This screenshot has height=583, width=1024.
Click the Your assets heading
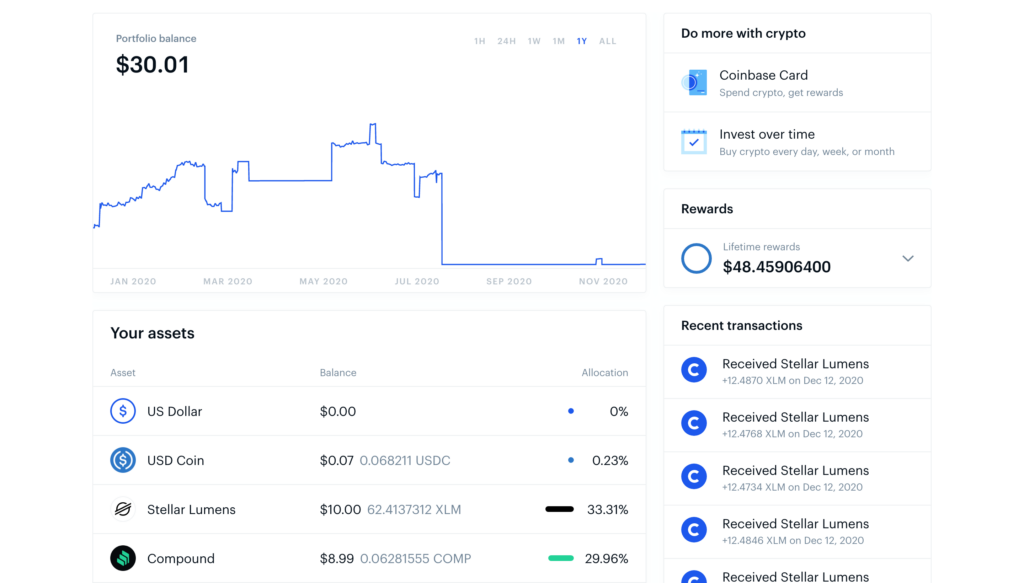[152, 333]
